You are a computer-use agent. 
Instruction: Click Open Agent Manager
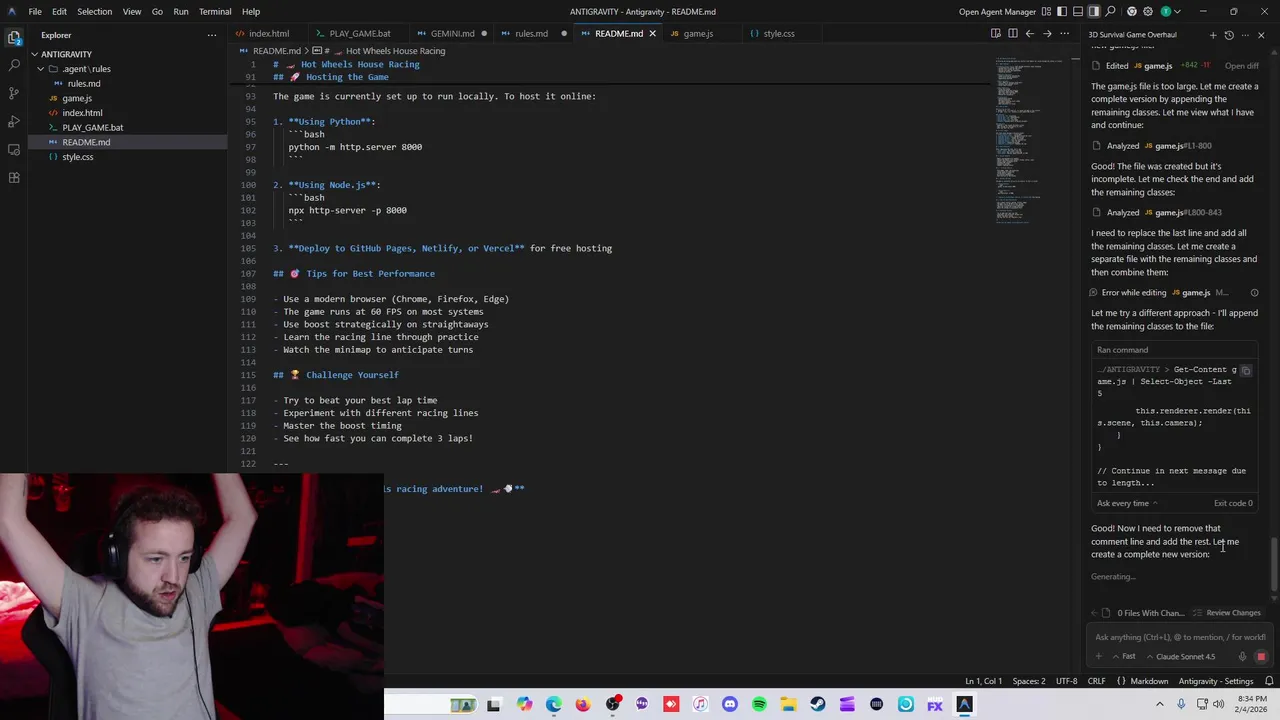pos(997,12)
